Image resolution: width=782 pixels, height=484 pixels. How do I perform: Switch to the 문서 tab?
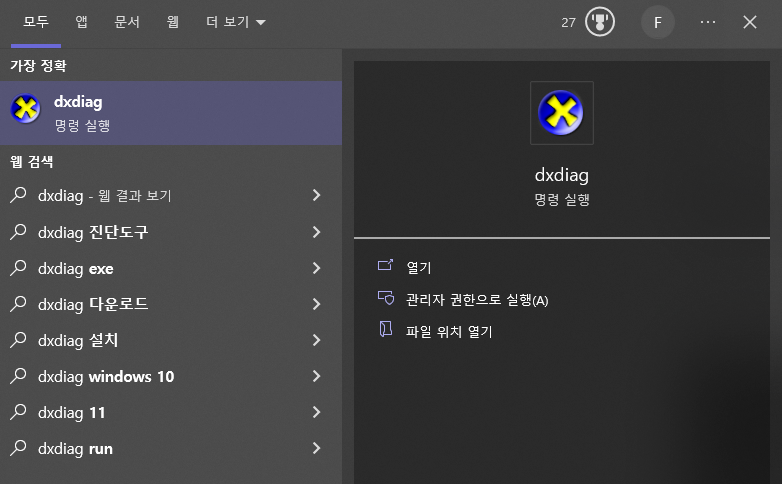click(127, 22)
